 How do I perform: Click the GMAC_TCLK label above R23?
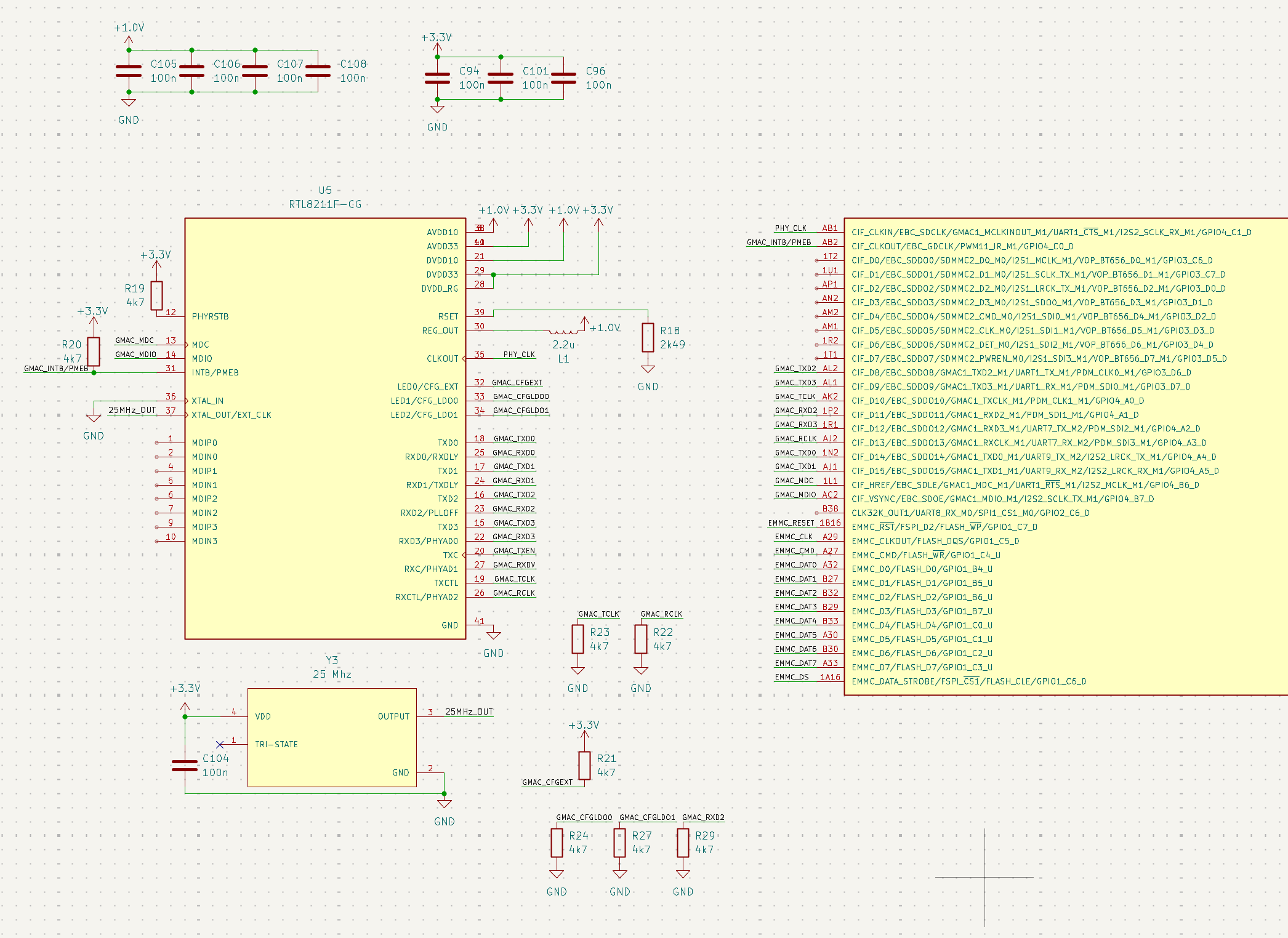(598, 614)
